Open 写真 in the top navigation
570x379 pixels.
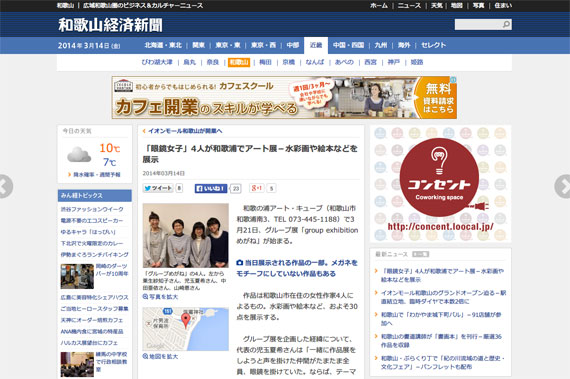pos(478,5)
